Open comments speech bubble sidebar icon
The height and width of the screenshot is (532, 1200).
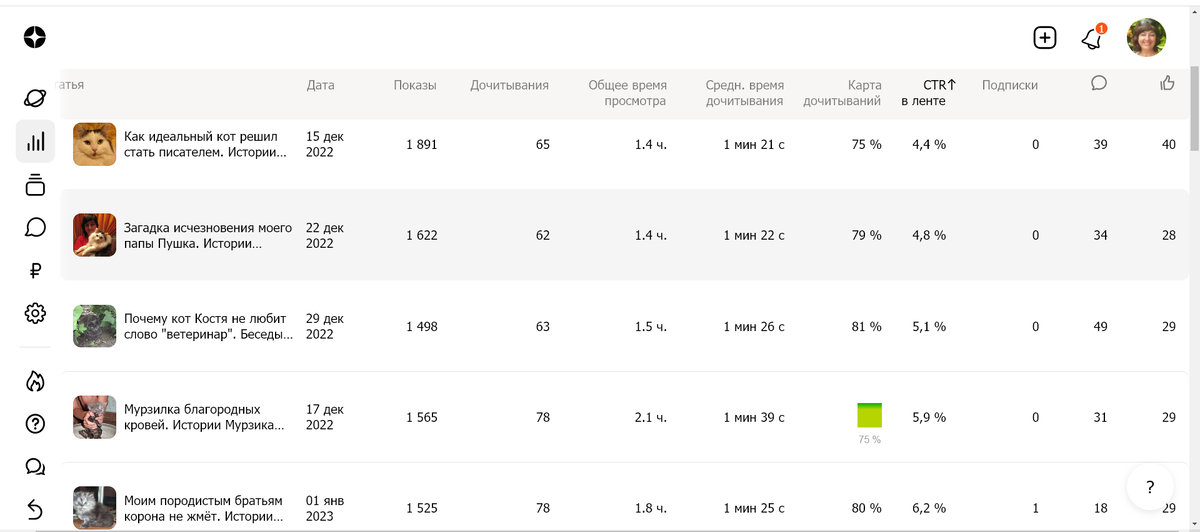click(x=35, y=227)
